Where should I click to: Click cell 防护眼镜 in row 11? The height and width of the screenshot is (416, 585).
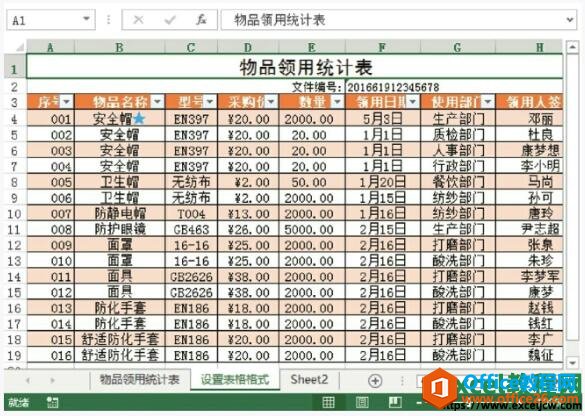[x=119, y=229]
